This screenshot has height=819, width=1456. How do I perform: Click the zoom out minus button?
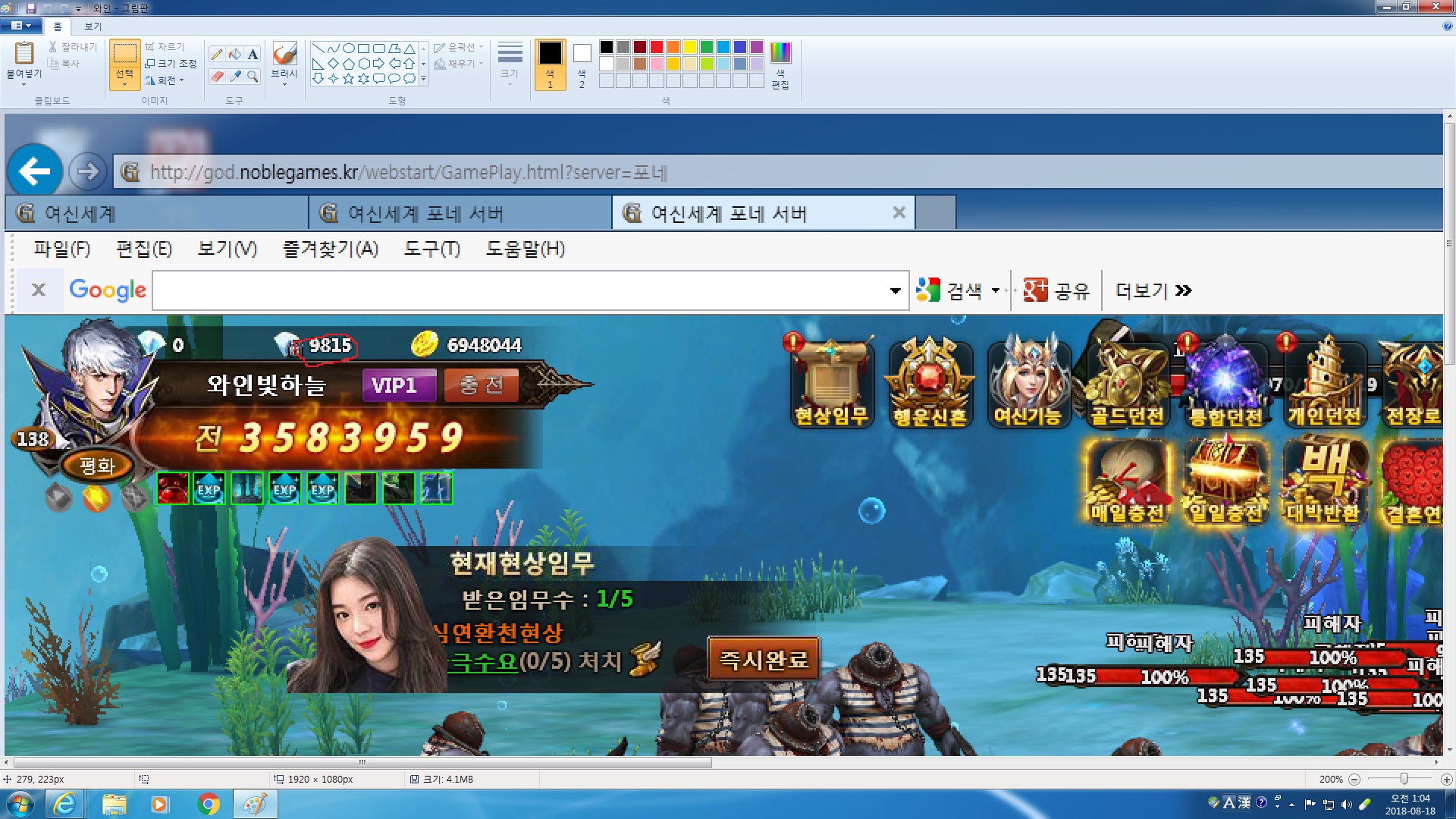pos(1354,779)
